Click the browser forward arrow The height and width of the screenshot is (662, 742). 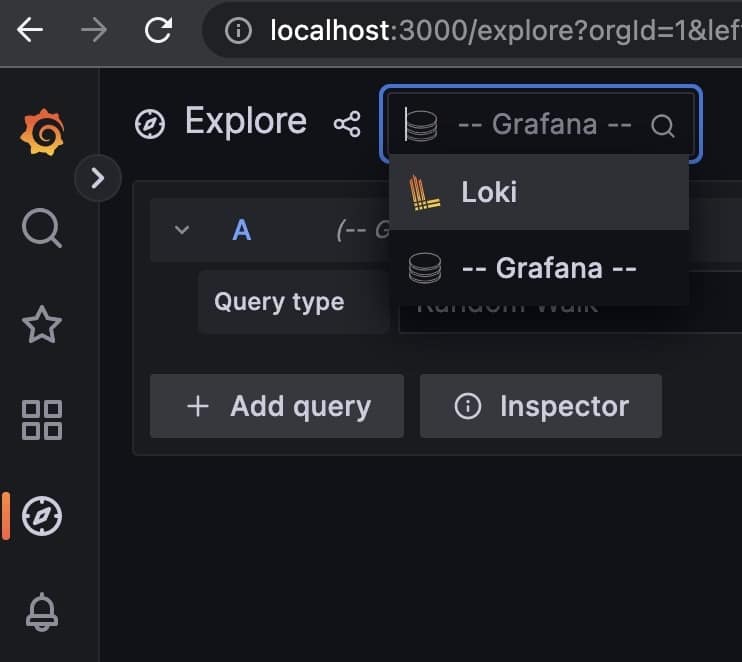[94, 30]
